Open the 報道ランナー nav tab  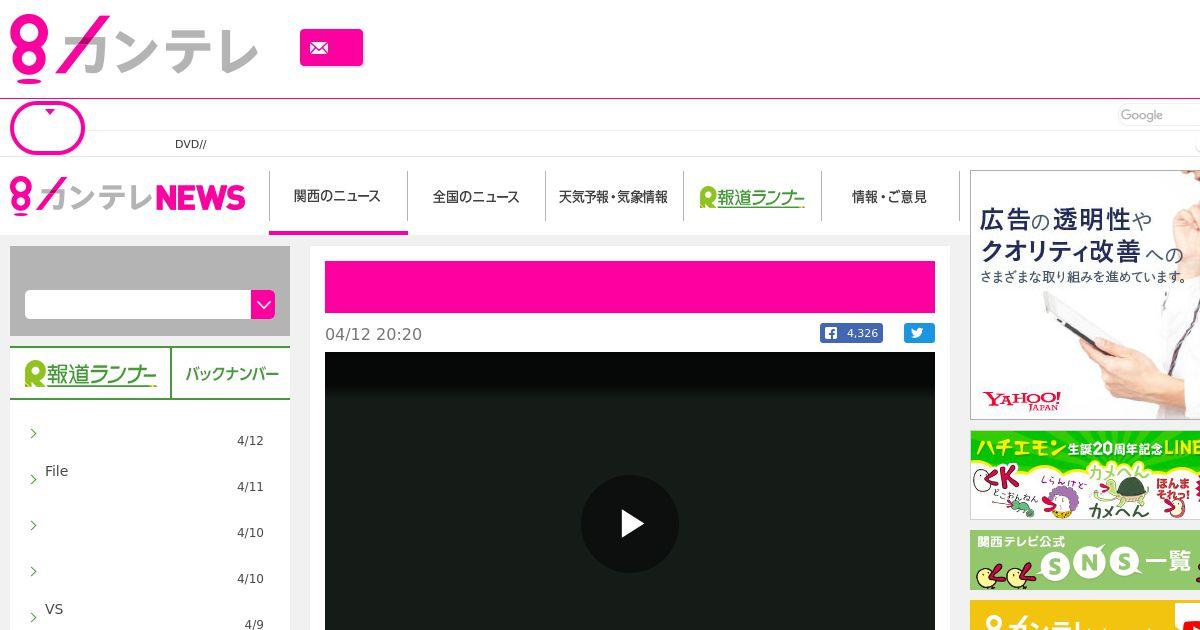click(x=752, y=197)
